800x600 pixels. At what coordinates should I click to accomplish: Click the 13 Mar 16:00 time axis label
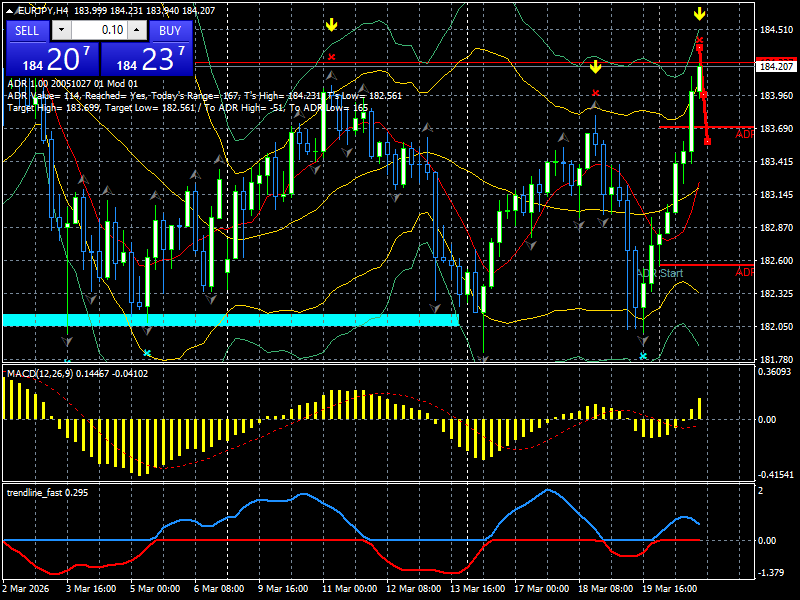click(478, 588)
